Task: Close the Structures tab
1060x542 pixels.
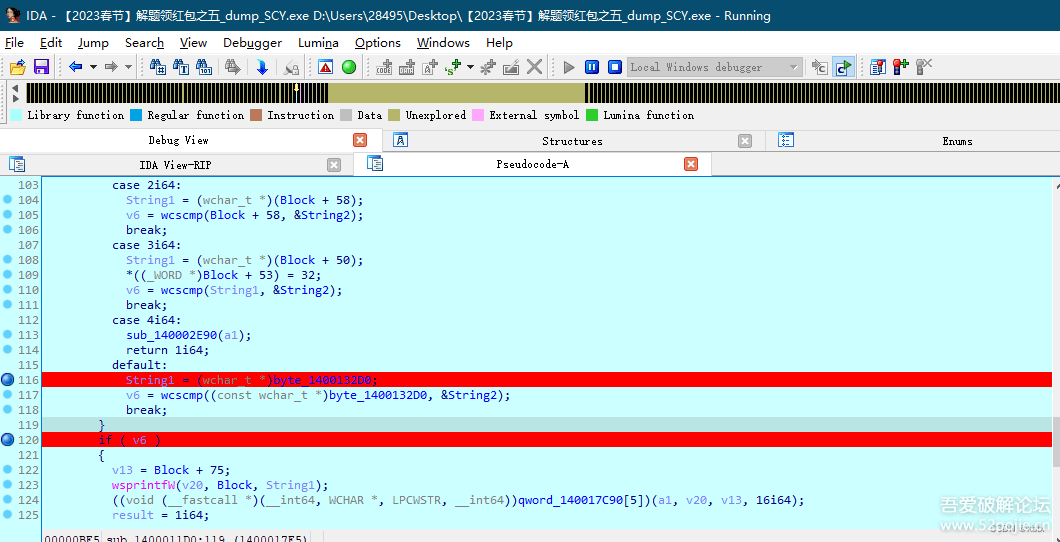Action: pos(744,141)
